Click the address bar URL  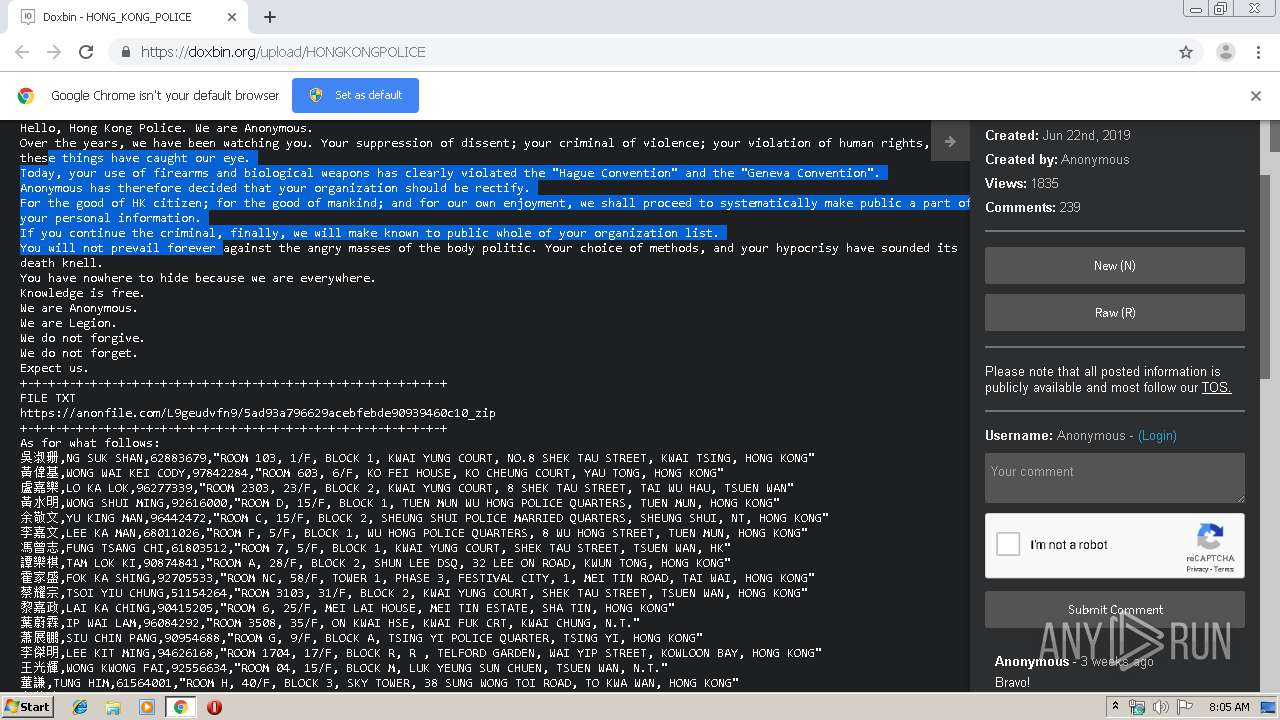283,52
